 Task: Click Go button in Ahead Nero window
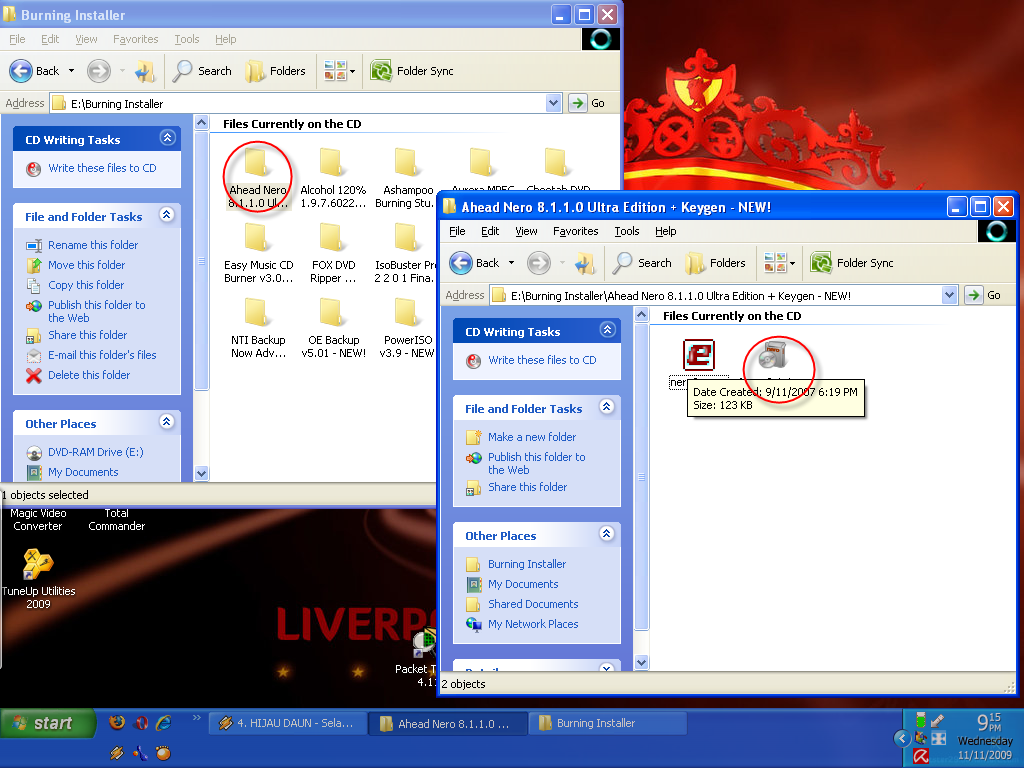click(x=984, y=295)
